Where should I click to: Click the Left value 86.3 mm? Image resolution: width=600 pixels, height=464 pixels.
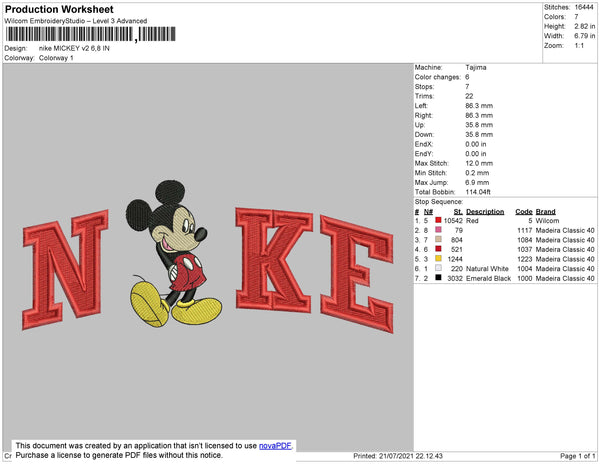point(479,106)
